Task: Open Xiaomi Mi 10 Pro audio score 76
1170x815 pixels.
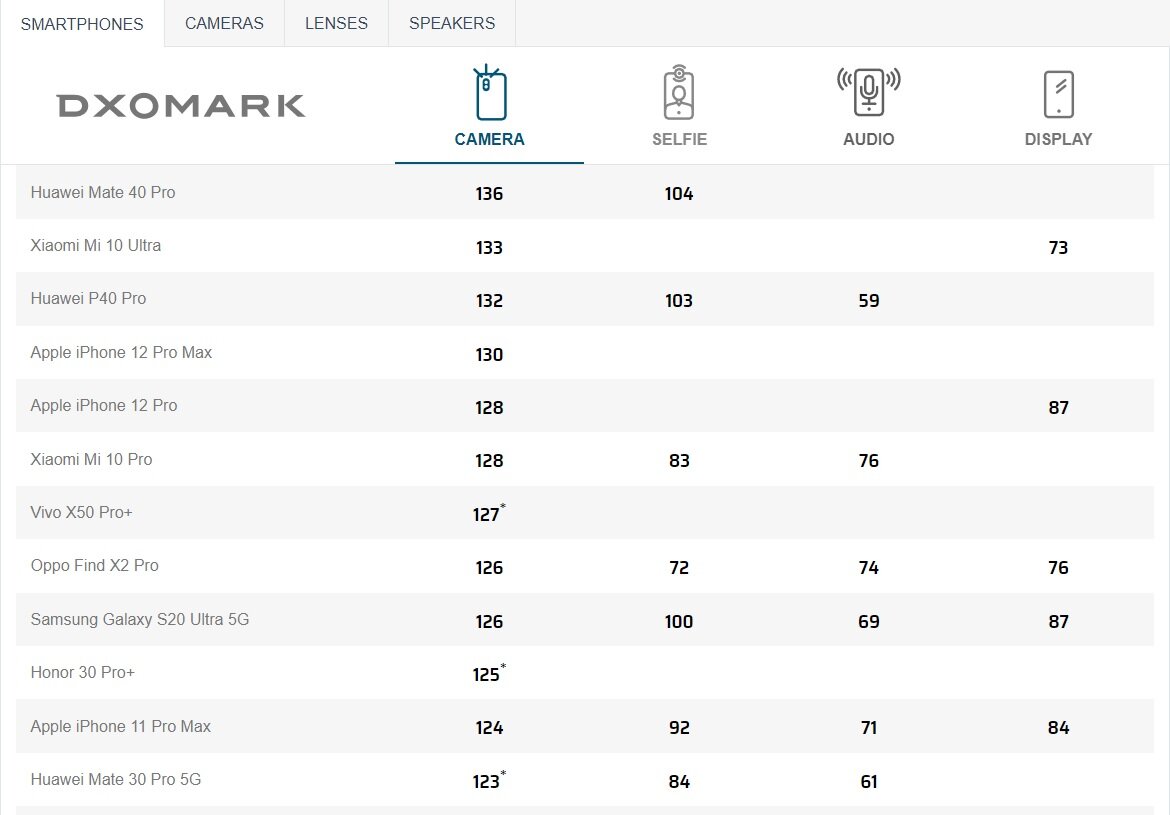Action: tap(869, 460)
